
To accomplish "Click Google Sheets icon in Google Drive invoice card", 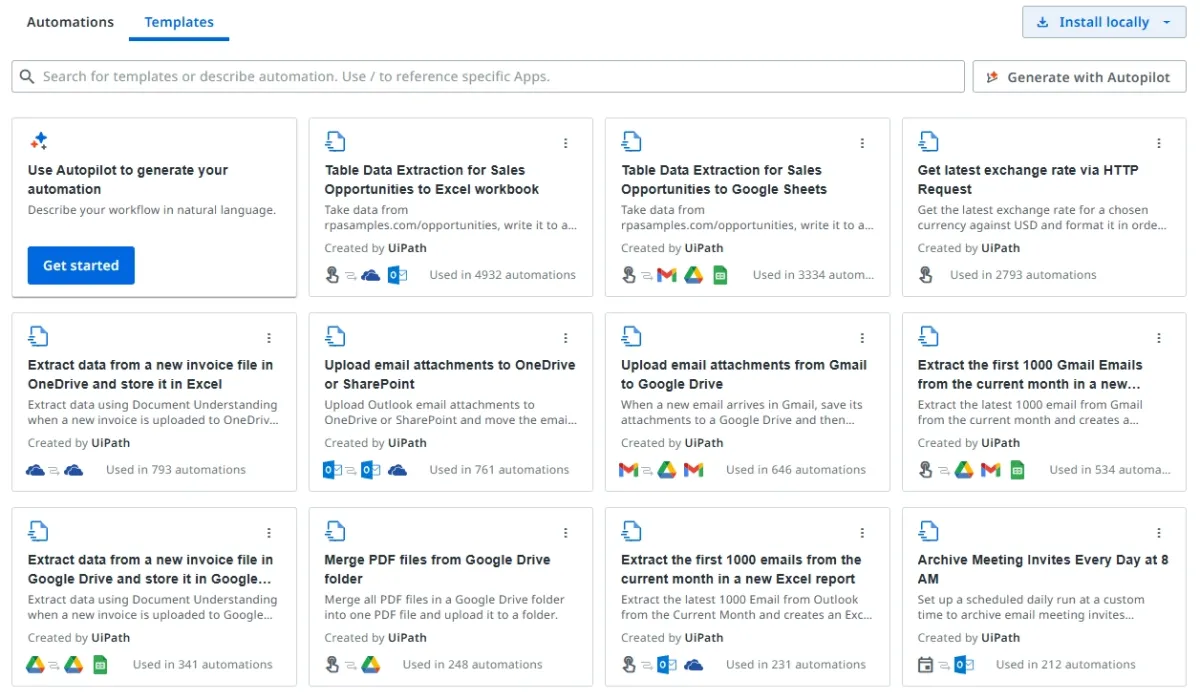I will click(100, 665).
